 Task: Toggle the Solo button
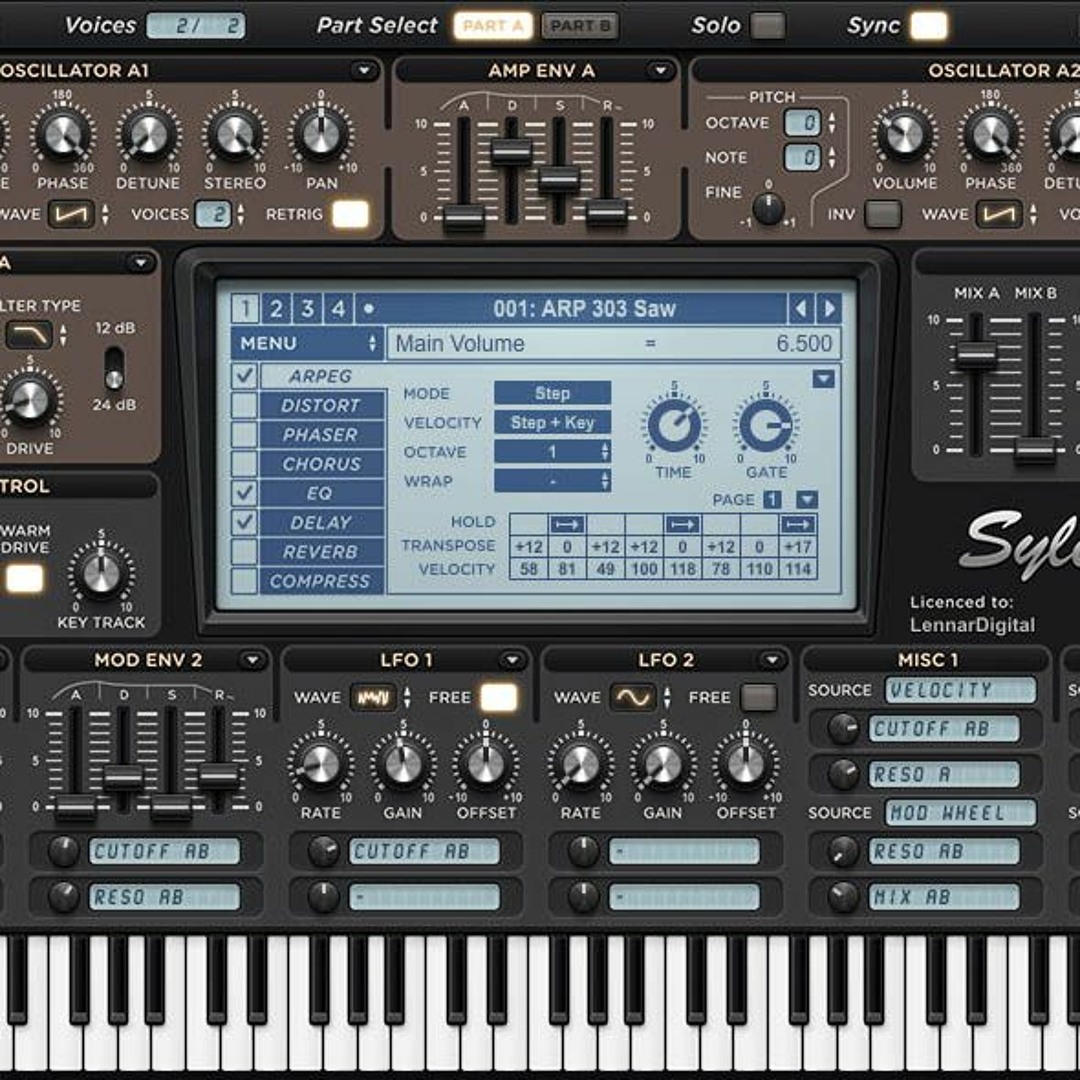pyautogui.click(x=767, y=26)
